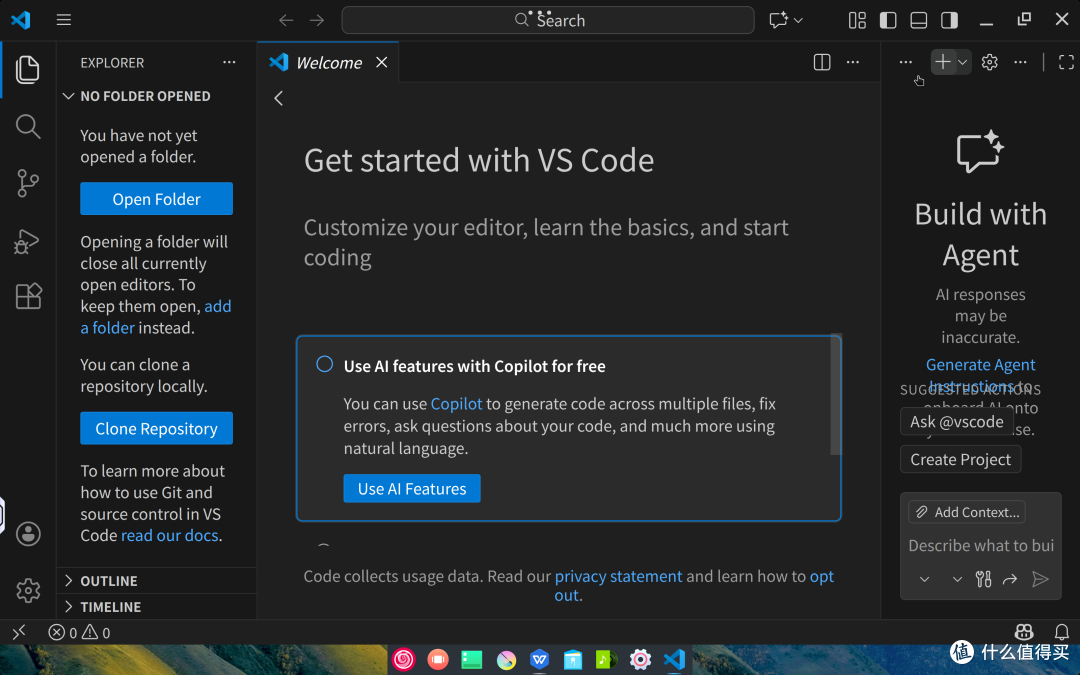Expand the Timeline section

(x=157, y=607)
